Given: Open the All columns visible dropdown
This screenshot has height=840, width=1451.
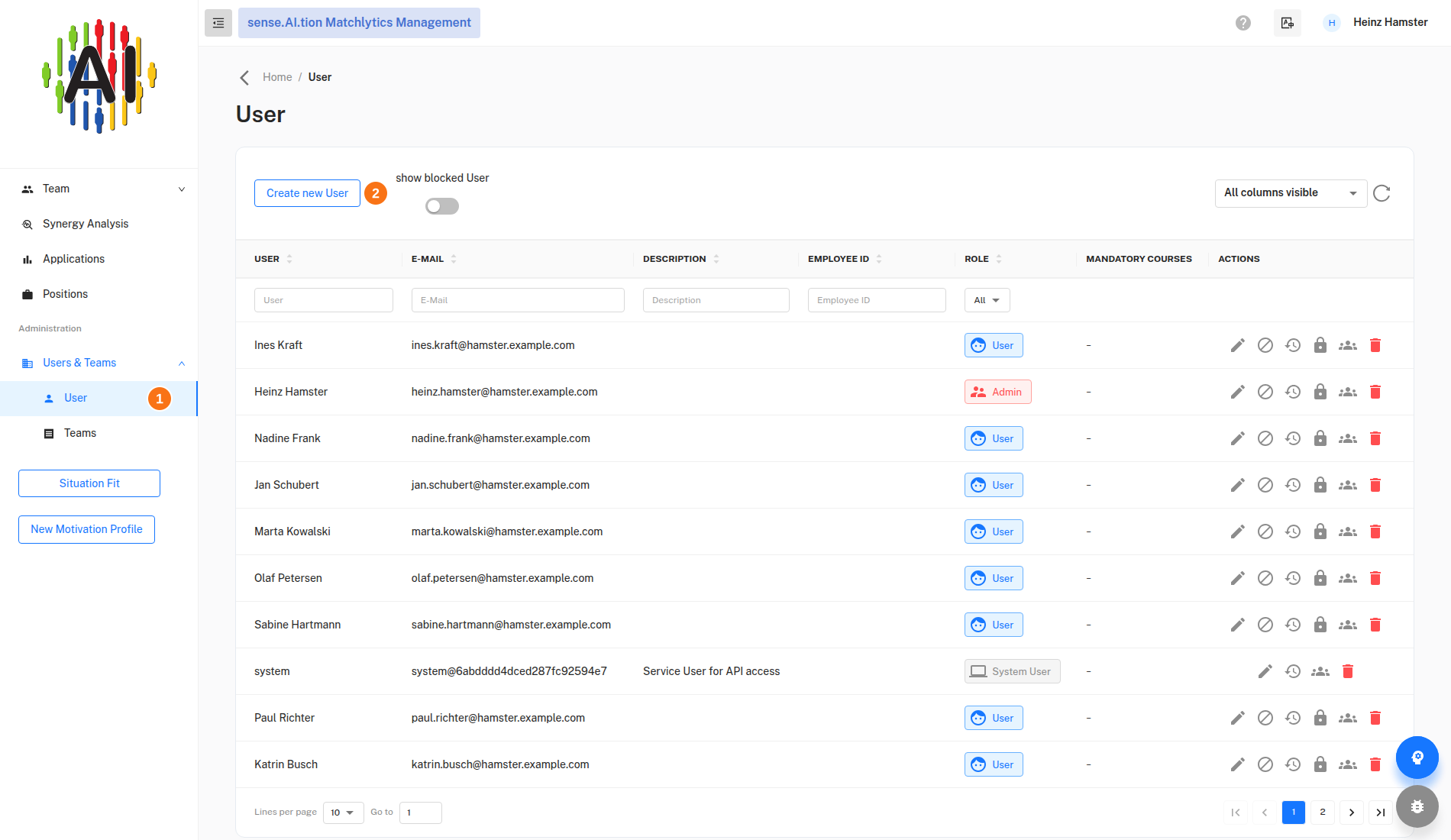Looking at the screenshot, I should point(1291,193).
